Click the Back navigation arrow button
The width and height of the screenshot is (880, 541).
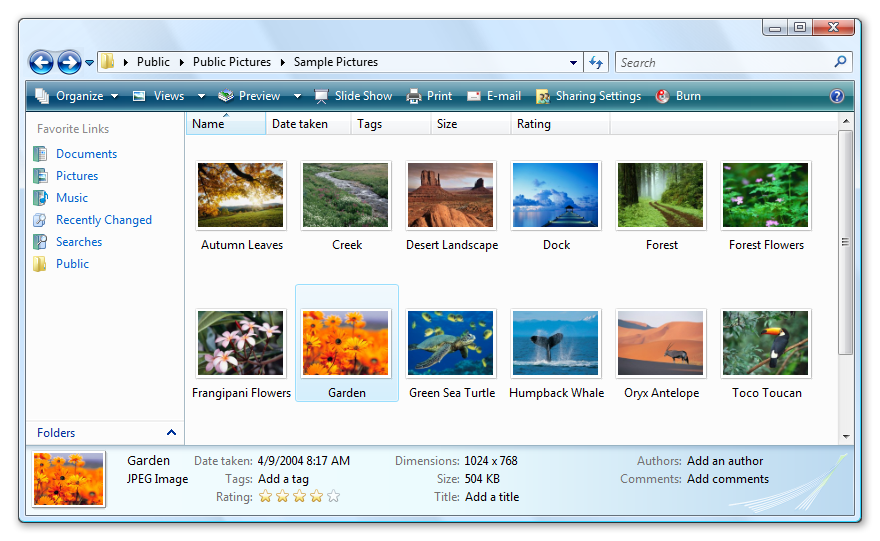(x=41, y=62)
